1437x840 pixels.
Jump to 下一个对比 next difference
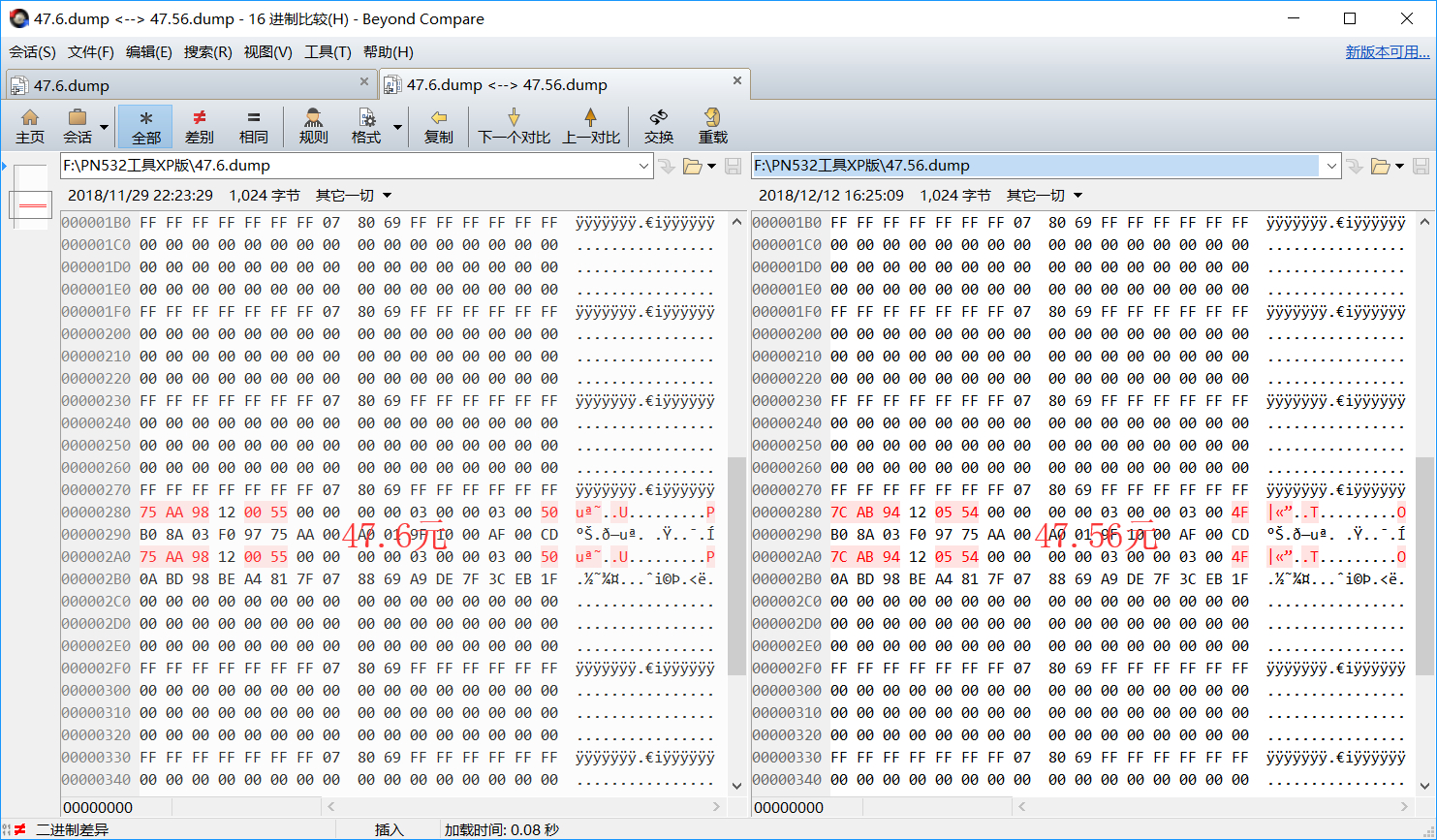(x=514, y=127)
